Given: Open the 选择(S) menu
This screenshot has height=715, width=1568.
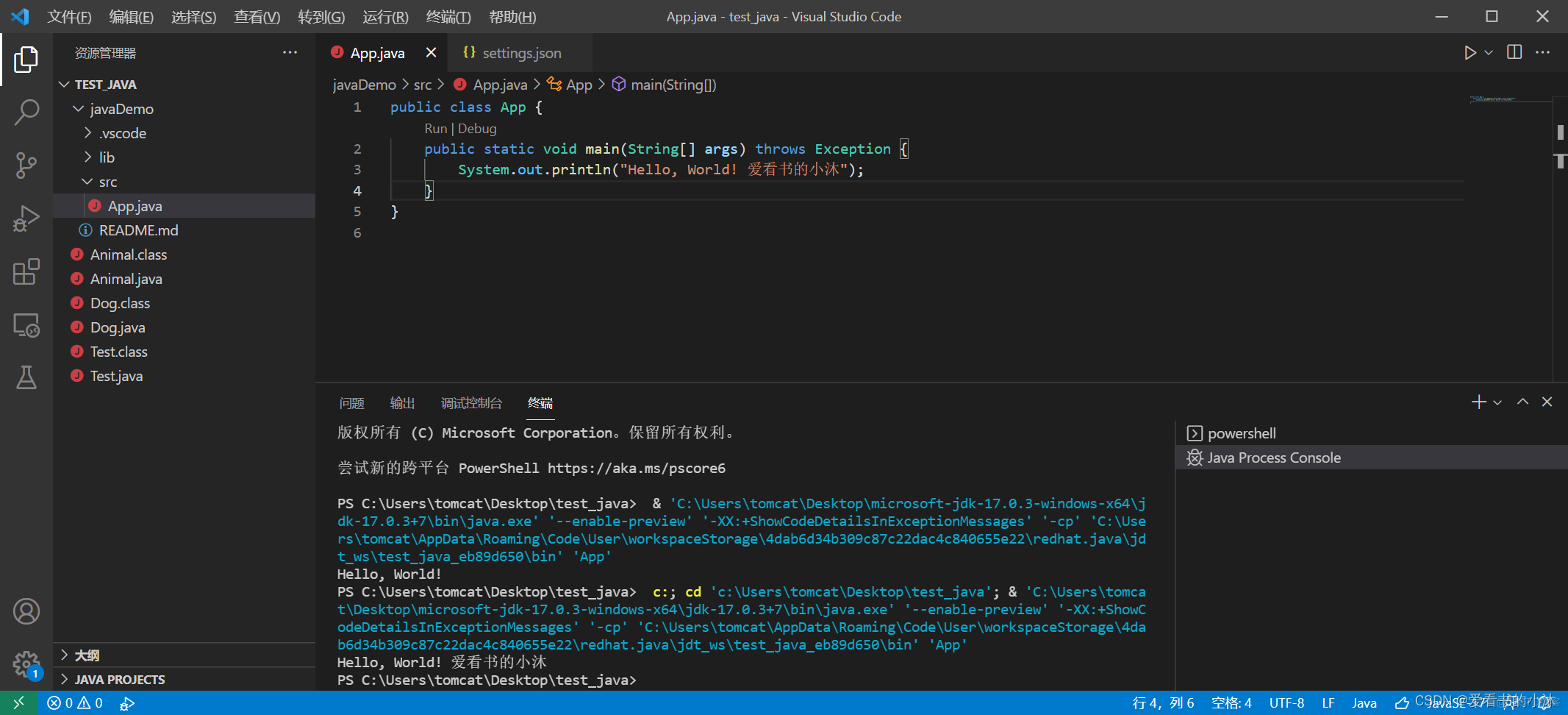Looking at the screenshot, I should 194,17.
